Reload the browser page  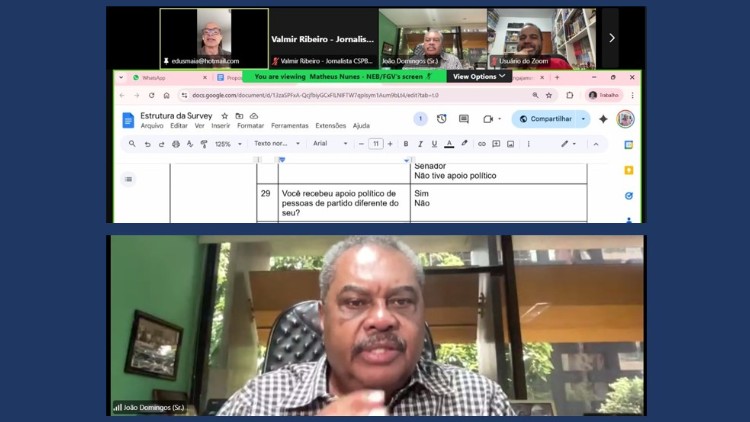[151, 95]
